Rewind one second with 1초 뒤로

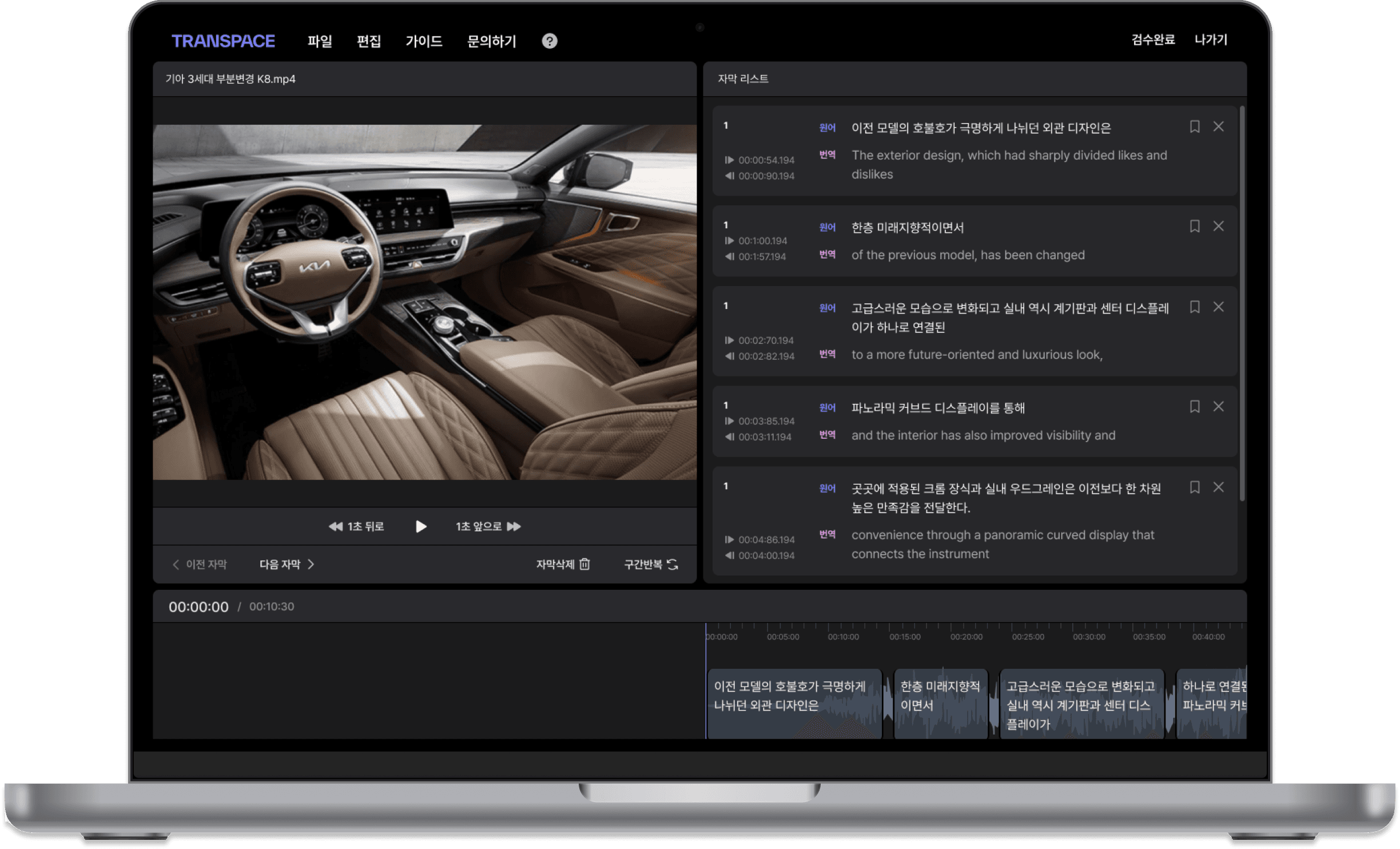[356, 526]
